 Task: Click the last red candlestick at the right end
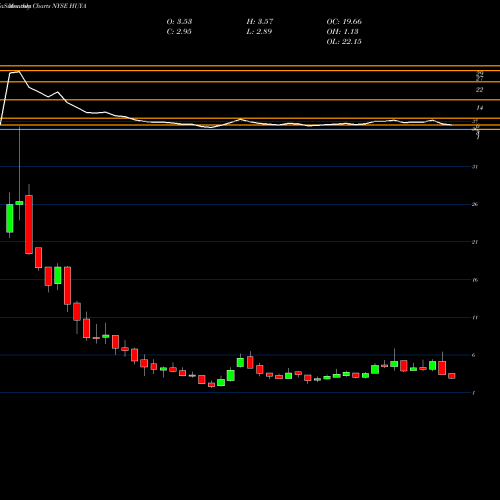452,376
